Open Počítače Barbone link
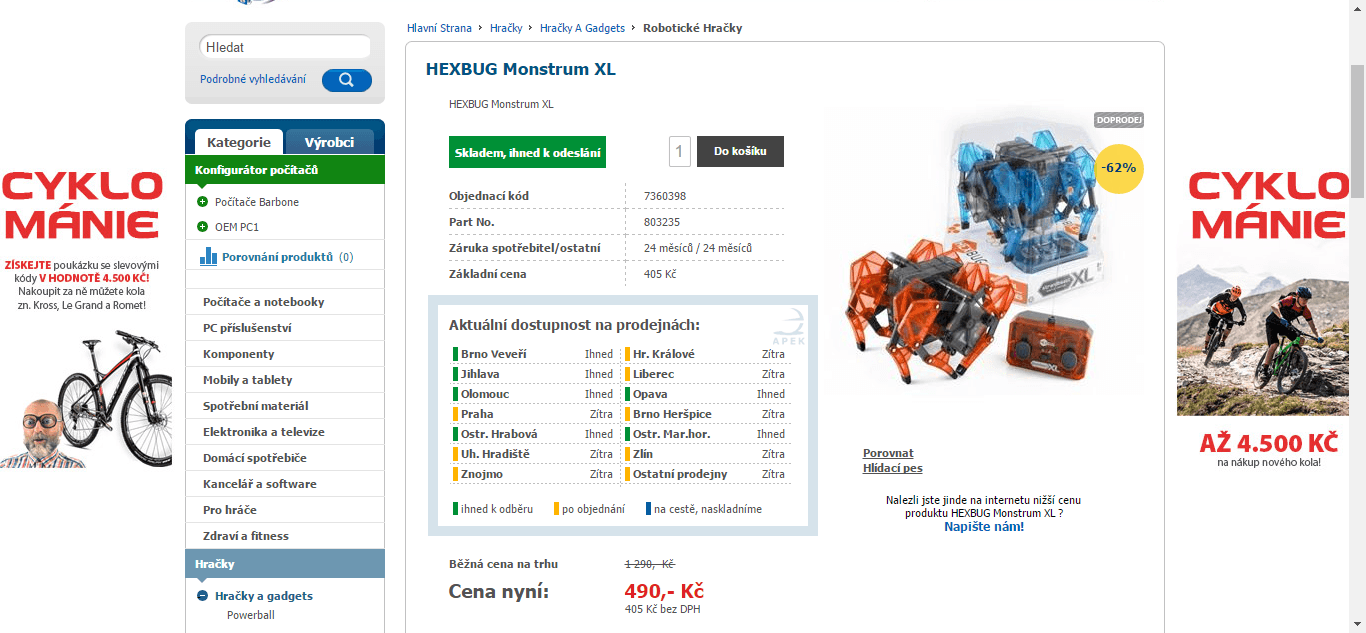1366x633 pixels. 257,202
